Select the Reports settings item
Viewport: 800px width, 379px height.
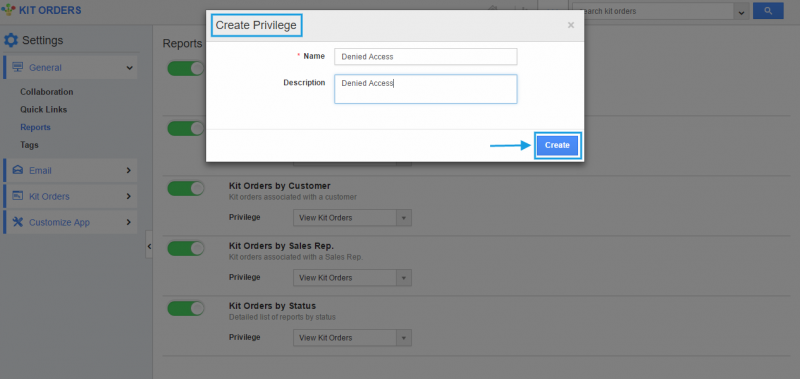pyautogui.click(x=35, y=128)
